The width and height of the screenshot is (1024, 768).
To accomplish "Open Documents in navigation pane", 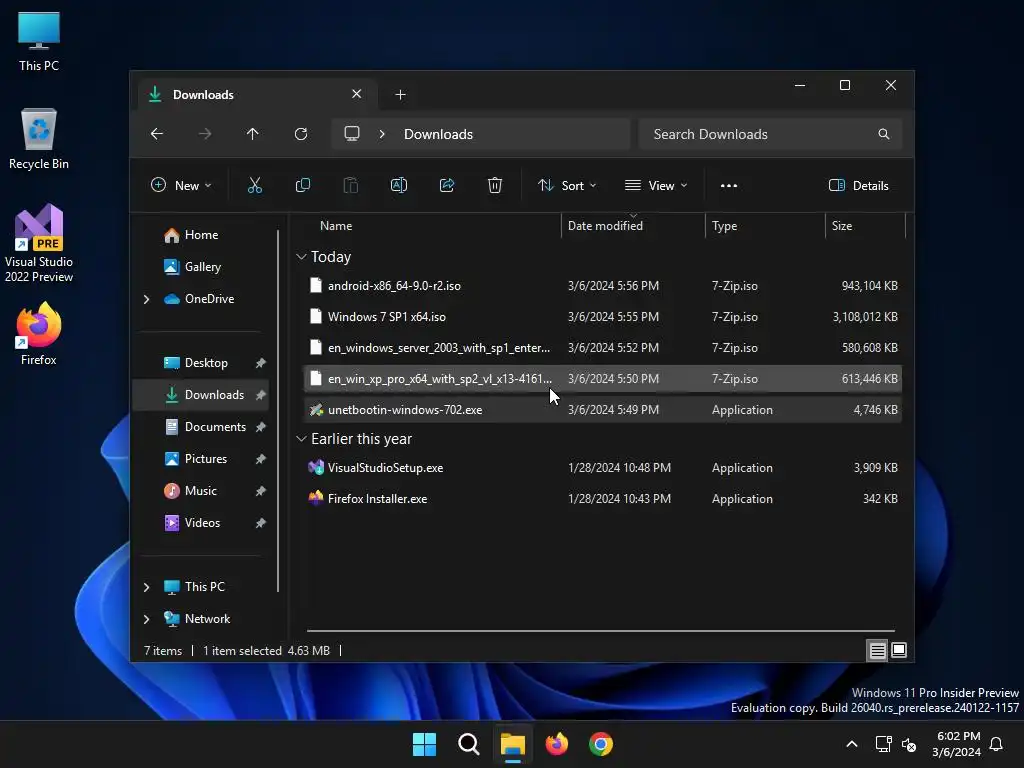I will point(215,427).
